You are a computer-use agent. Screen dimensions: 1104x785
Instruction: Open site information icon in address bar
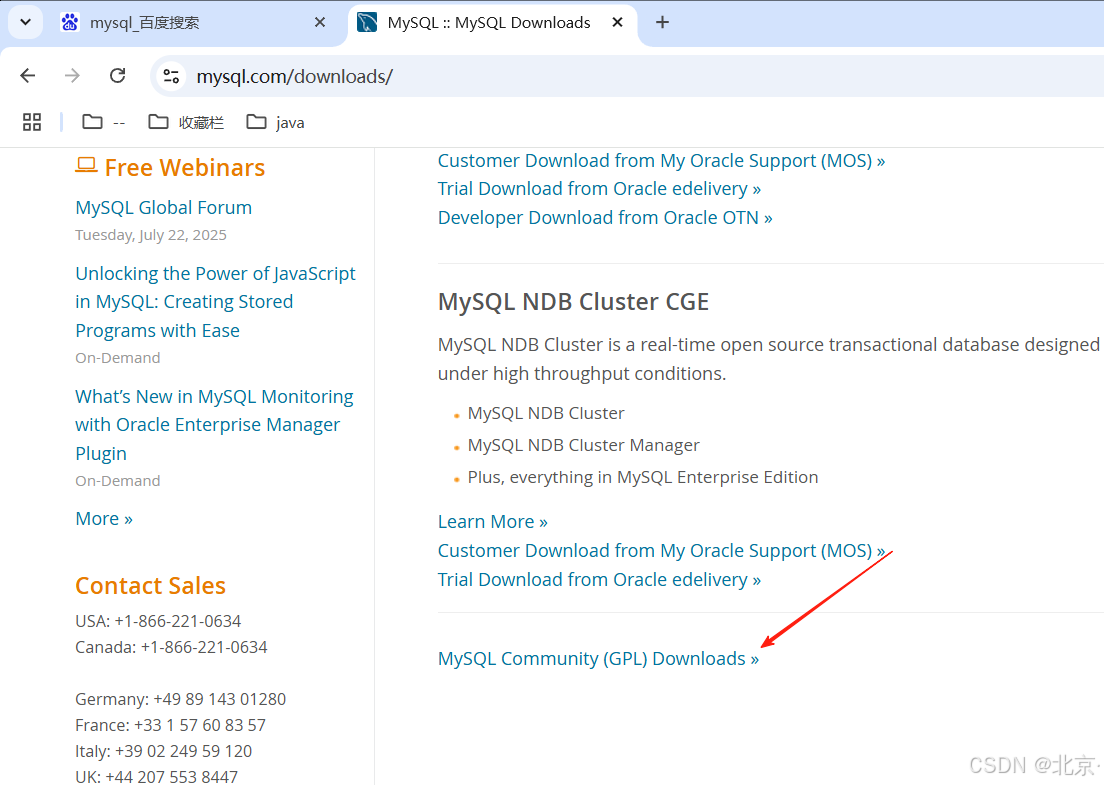coord(171,76)
